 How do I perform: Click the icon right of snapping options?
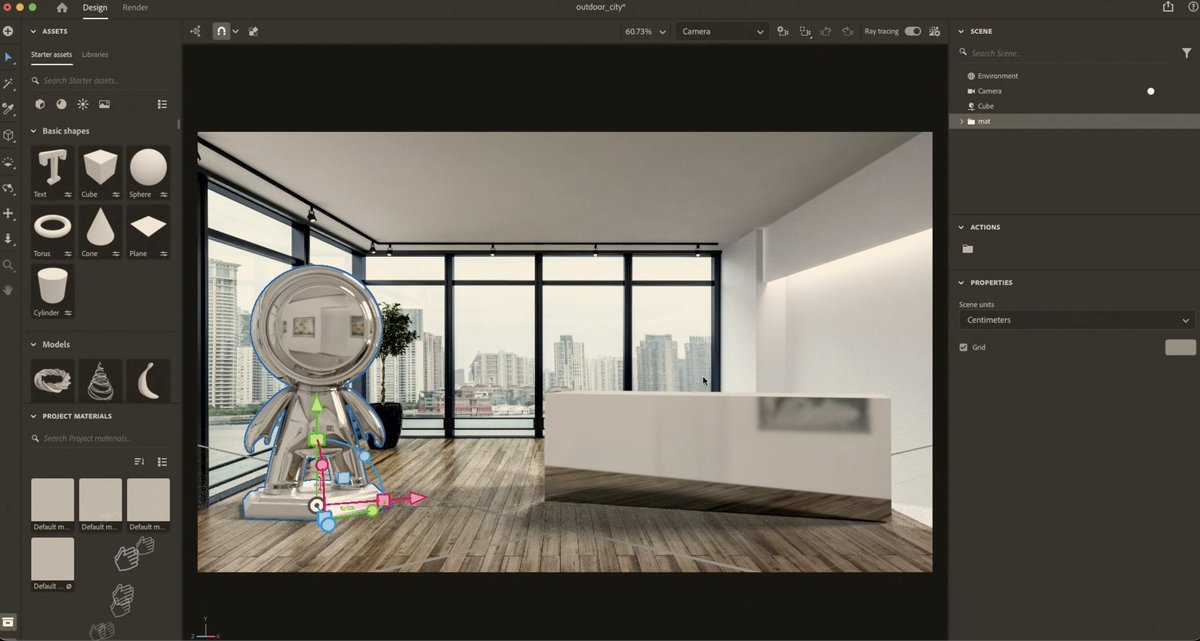253,31
